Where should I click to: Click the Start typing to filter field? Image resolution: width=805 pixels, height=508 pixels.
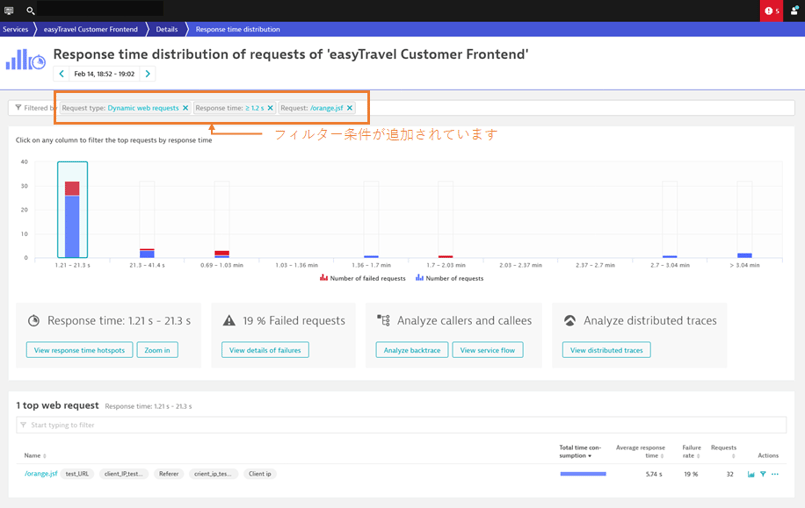[x=401, y=425]
